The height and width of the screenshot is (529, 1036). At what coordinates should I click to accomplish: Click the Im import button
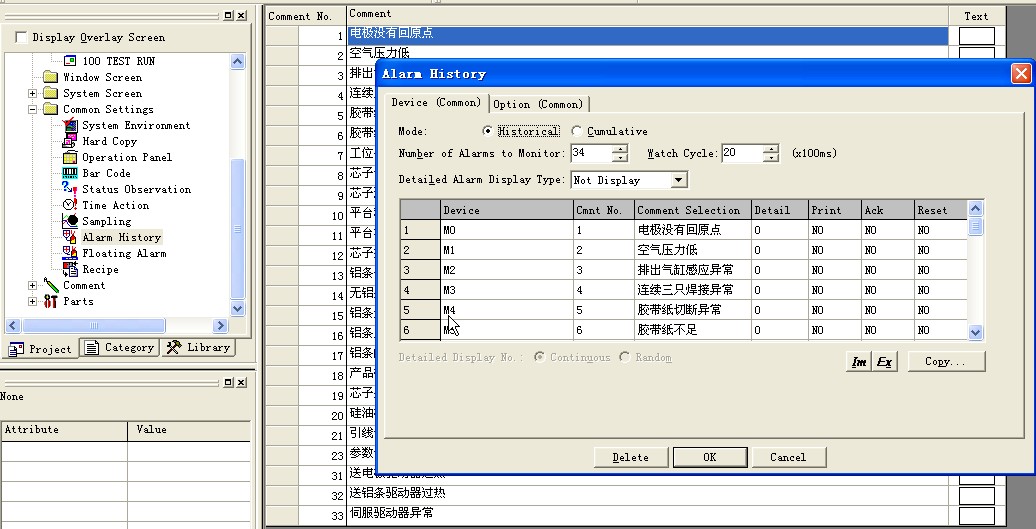858,362
